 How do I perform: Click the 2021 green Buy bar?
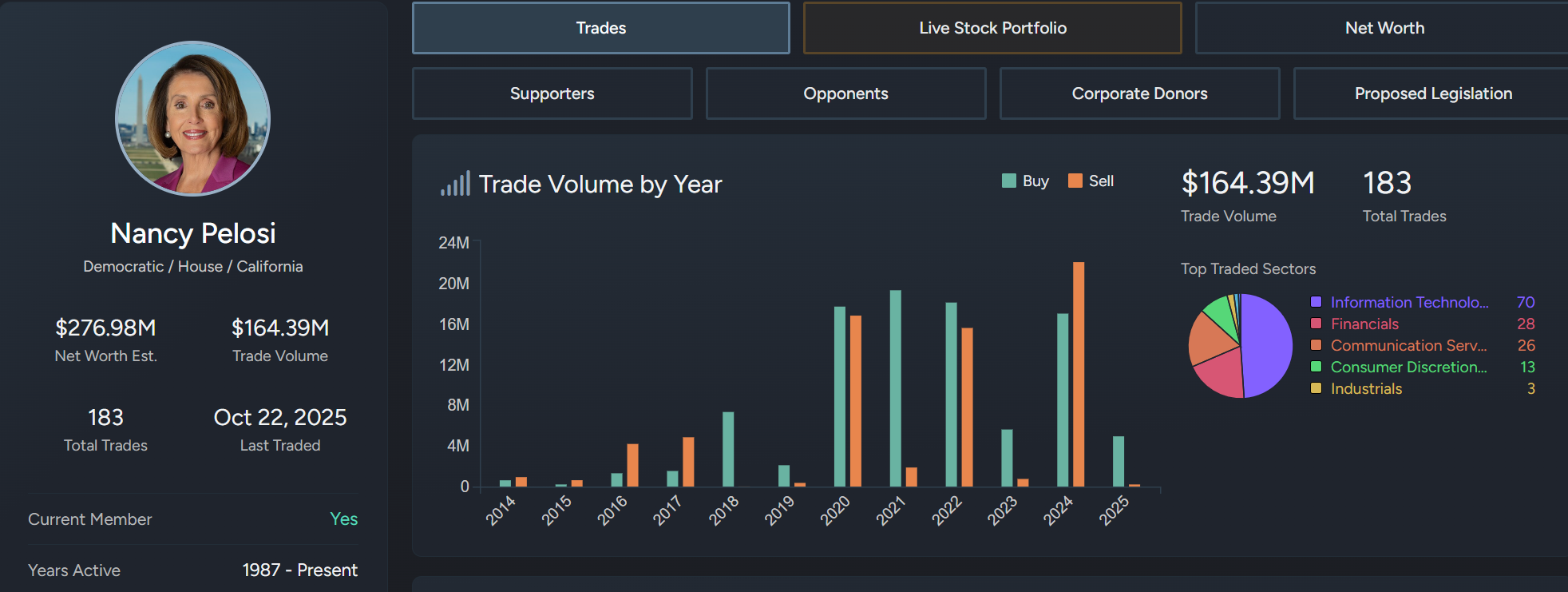(x=895, y=388)
